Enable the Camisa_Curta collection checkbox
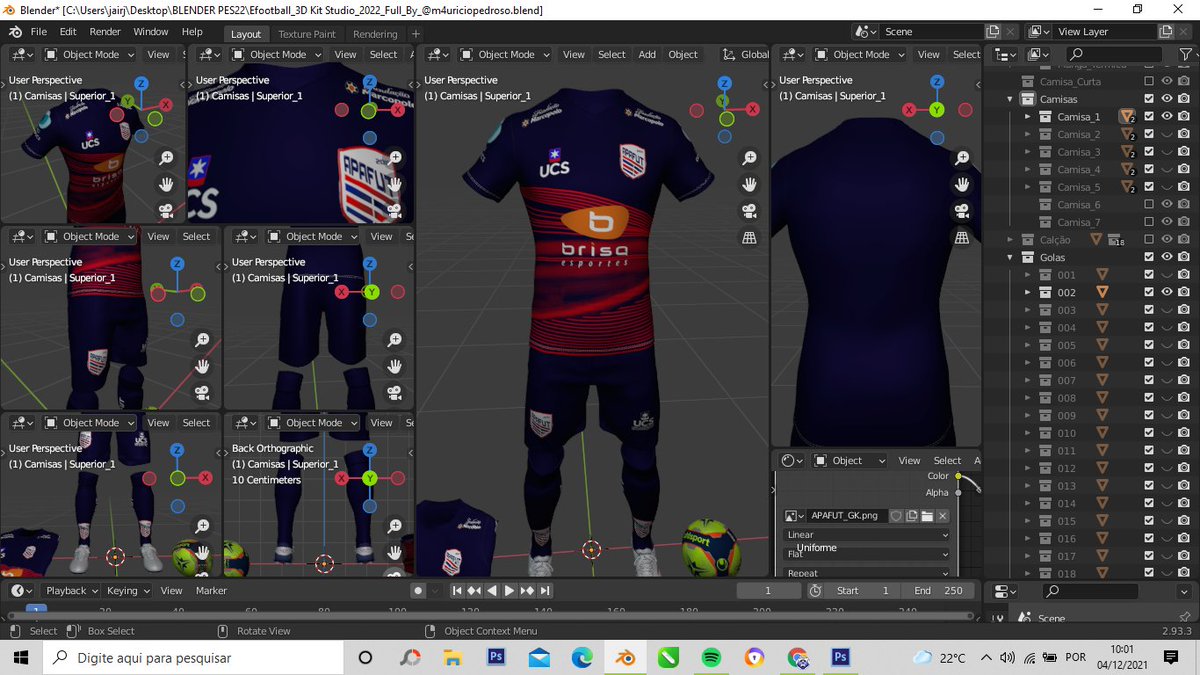The image size is (1200, 675). (1149, 81)
